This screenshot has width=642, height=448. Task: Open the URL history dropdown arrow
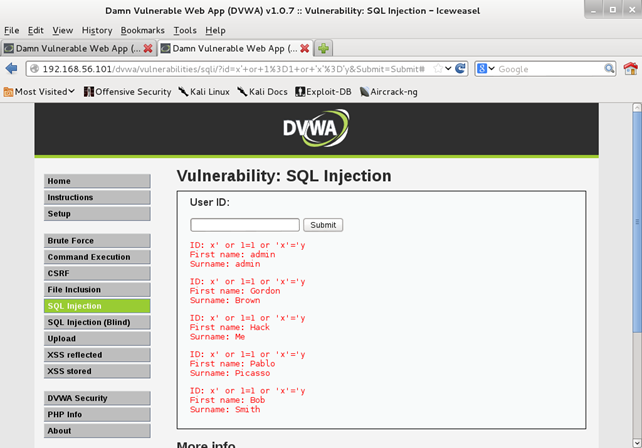[x=445, y=69]
